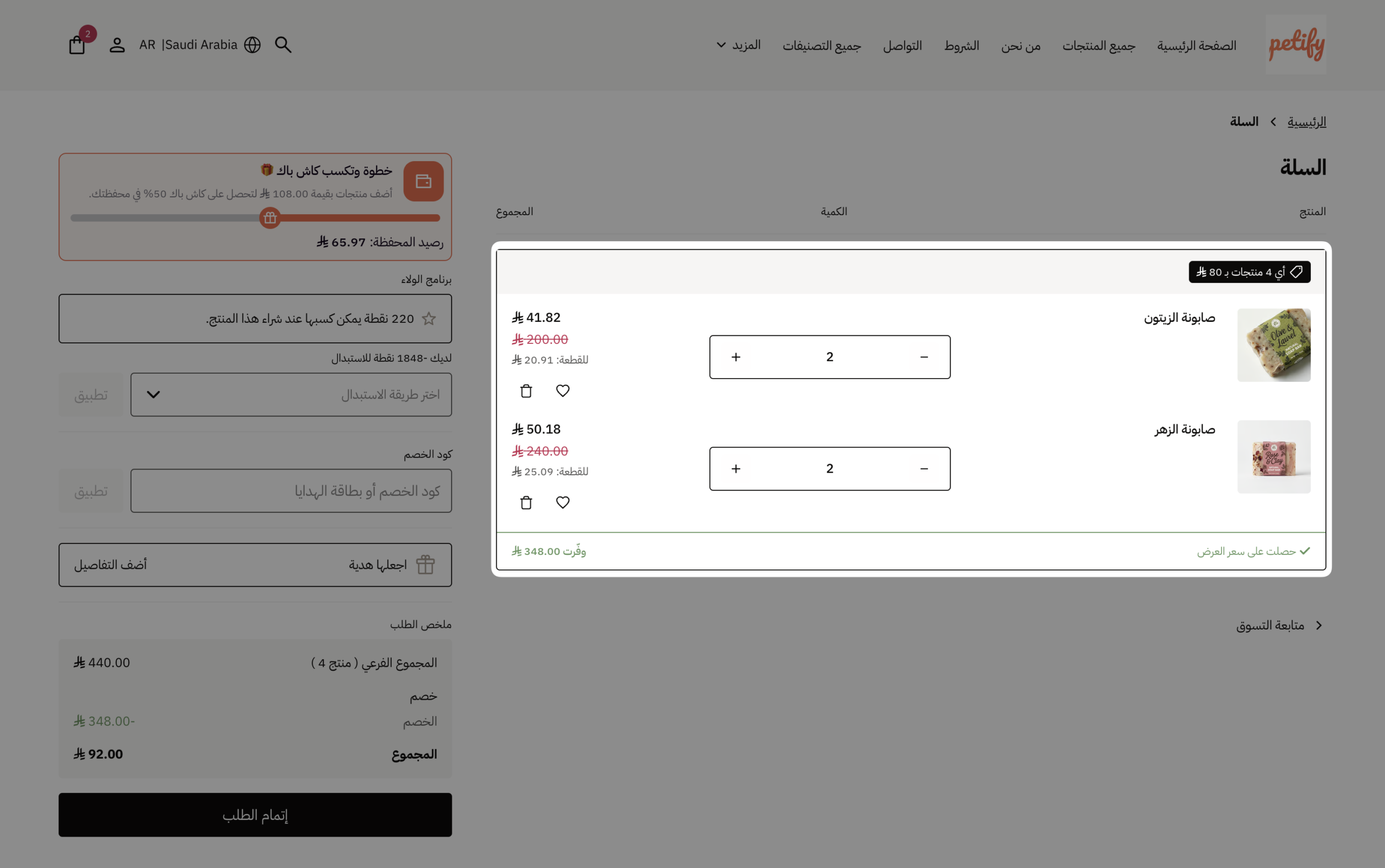Click the 41.82 price text

[x=536, y=317]
